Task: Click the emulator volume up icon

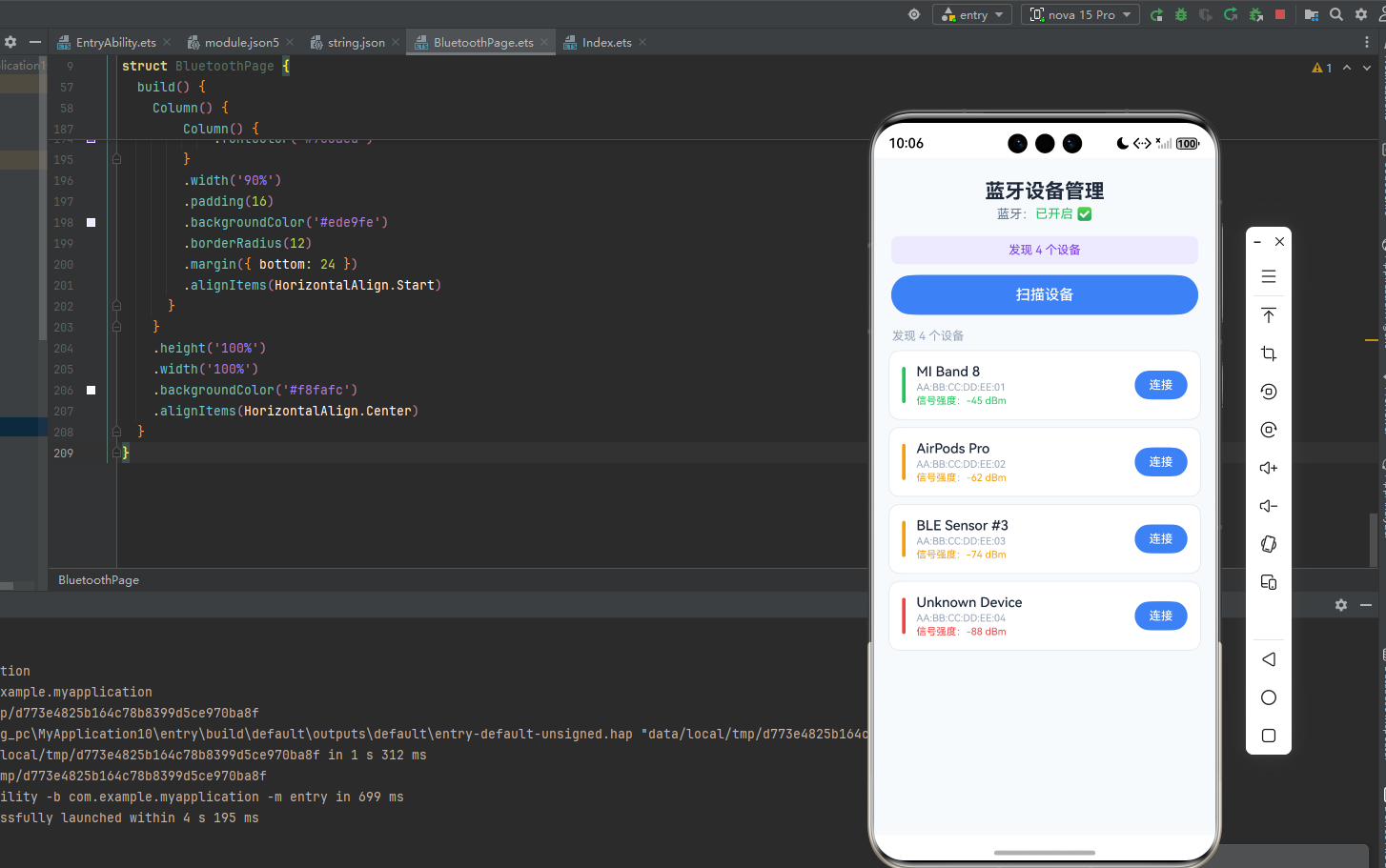Action: [1269, 468]
